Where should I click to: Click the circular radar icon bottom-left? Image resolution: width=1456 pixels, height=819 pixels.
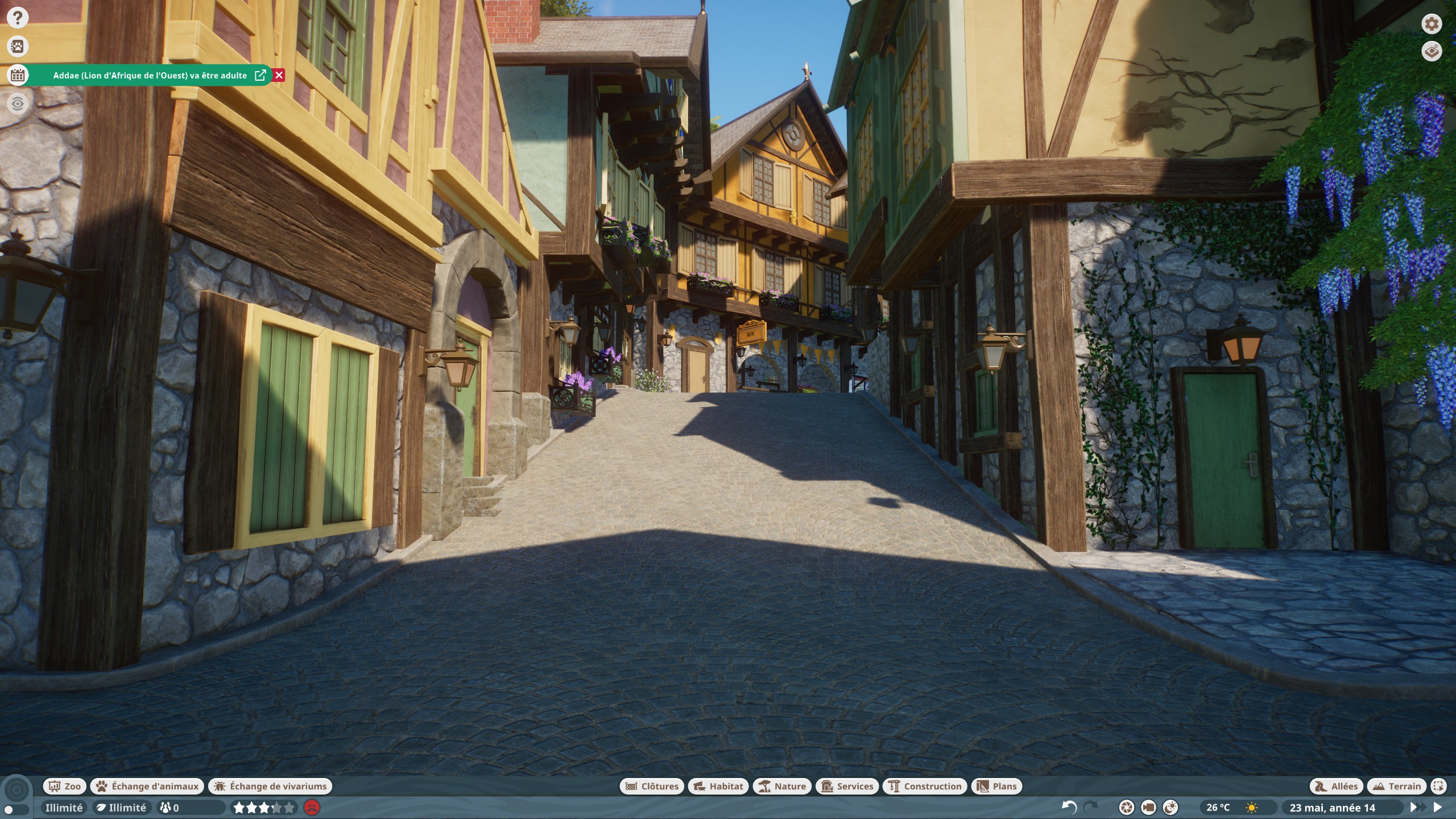coord(16,789)
